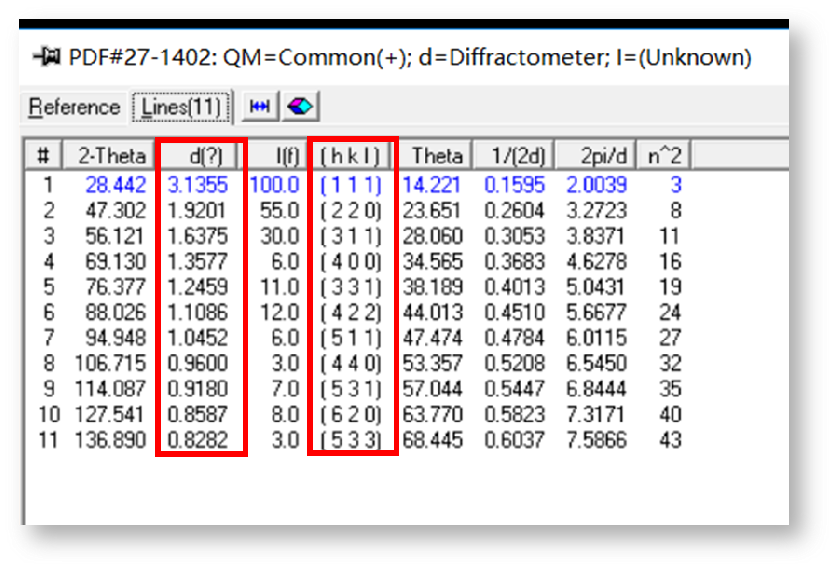
Task: Click theta value 44.013
Action: [433, 312]
